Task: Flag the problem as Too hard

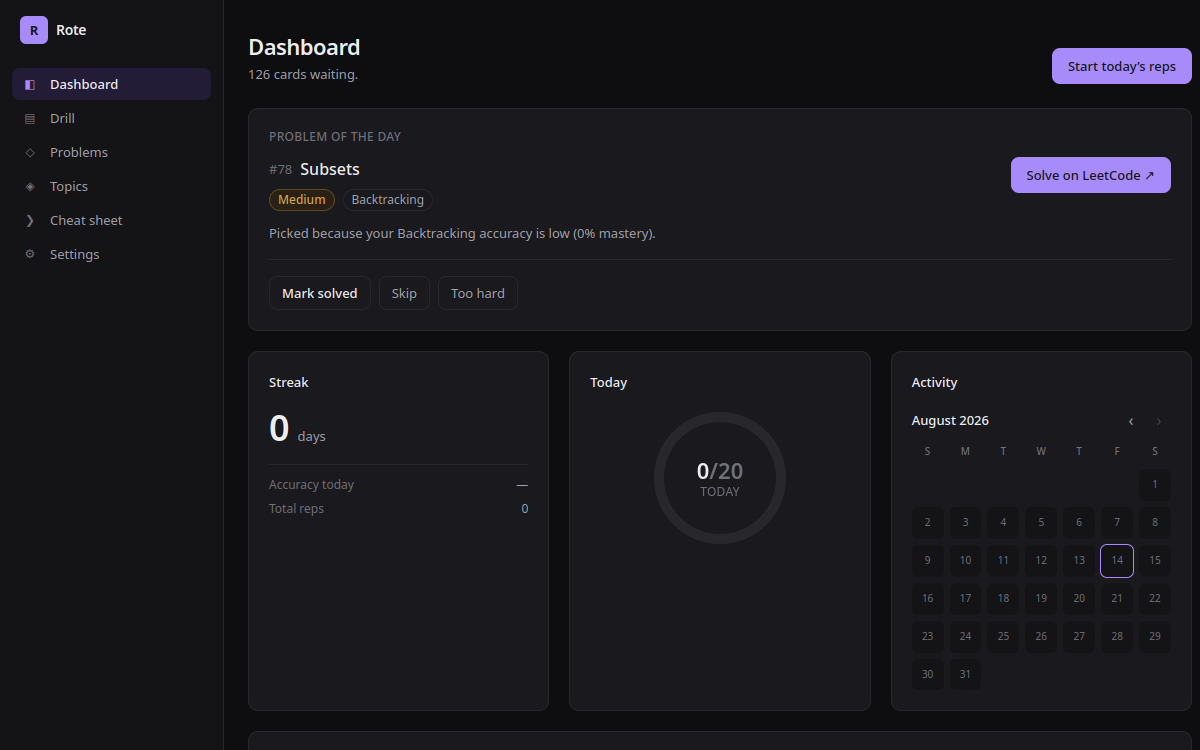Action: coord(478,293)
